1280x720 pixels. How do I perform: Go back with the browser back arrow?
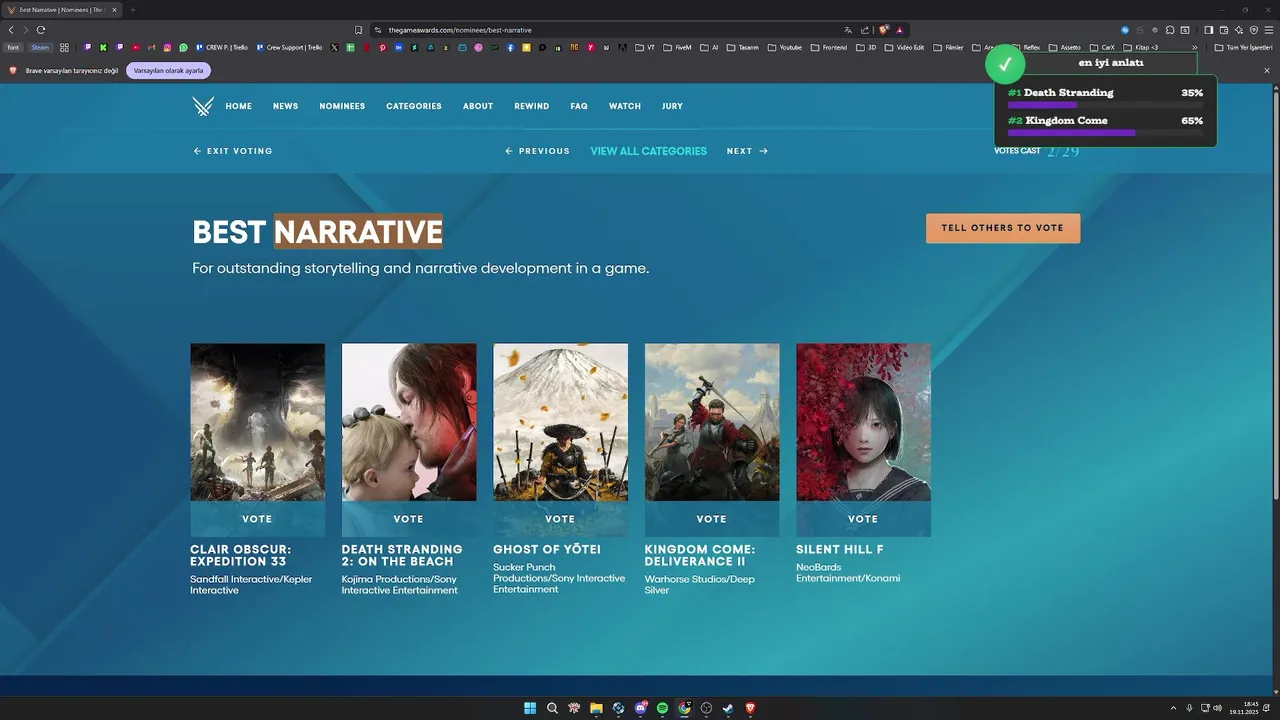(x=11, y=30)
